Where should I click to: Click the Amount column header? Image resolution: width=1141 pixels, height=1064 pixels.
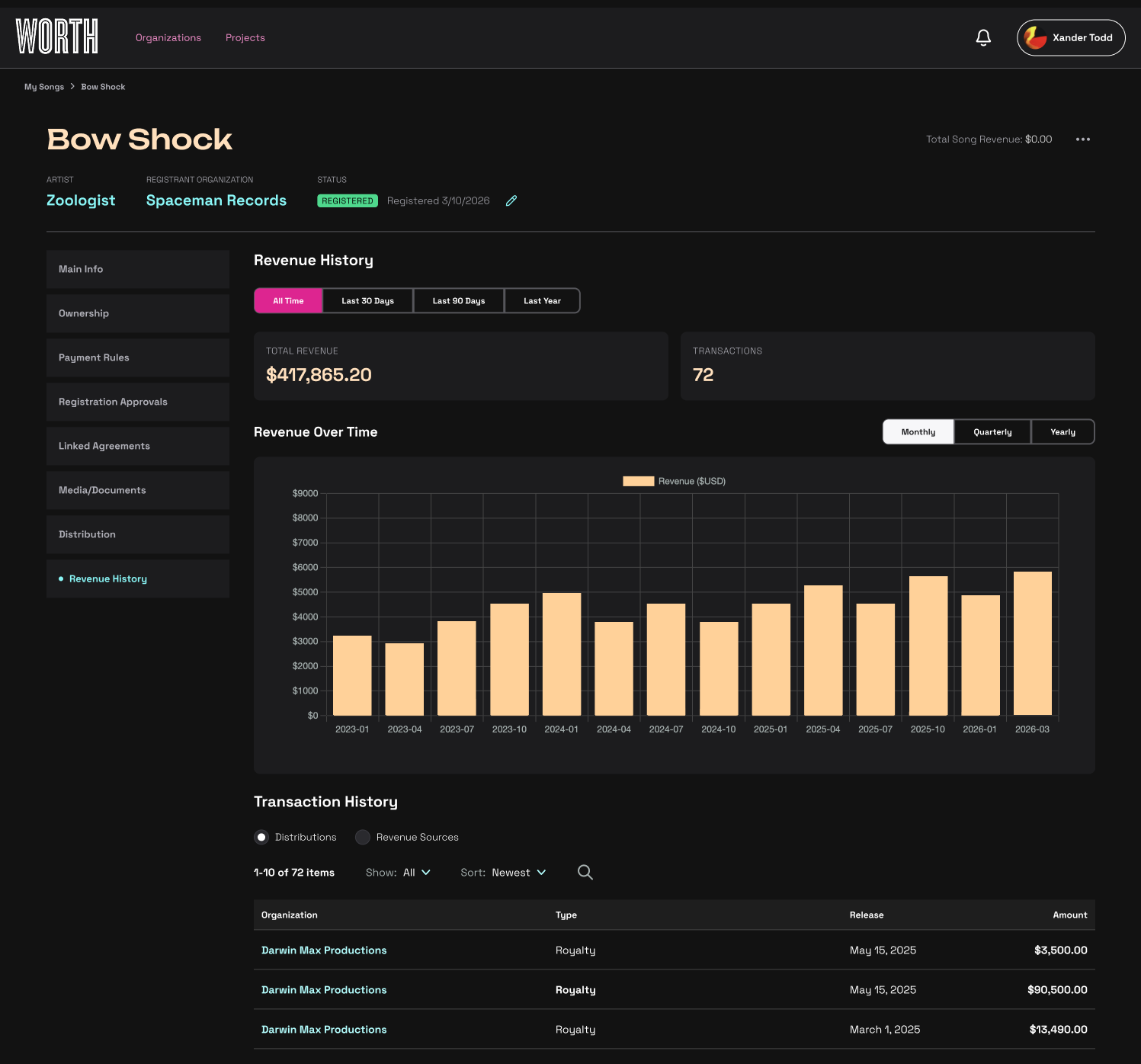tap(1070, 915)
